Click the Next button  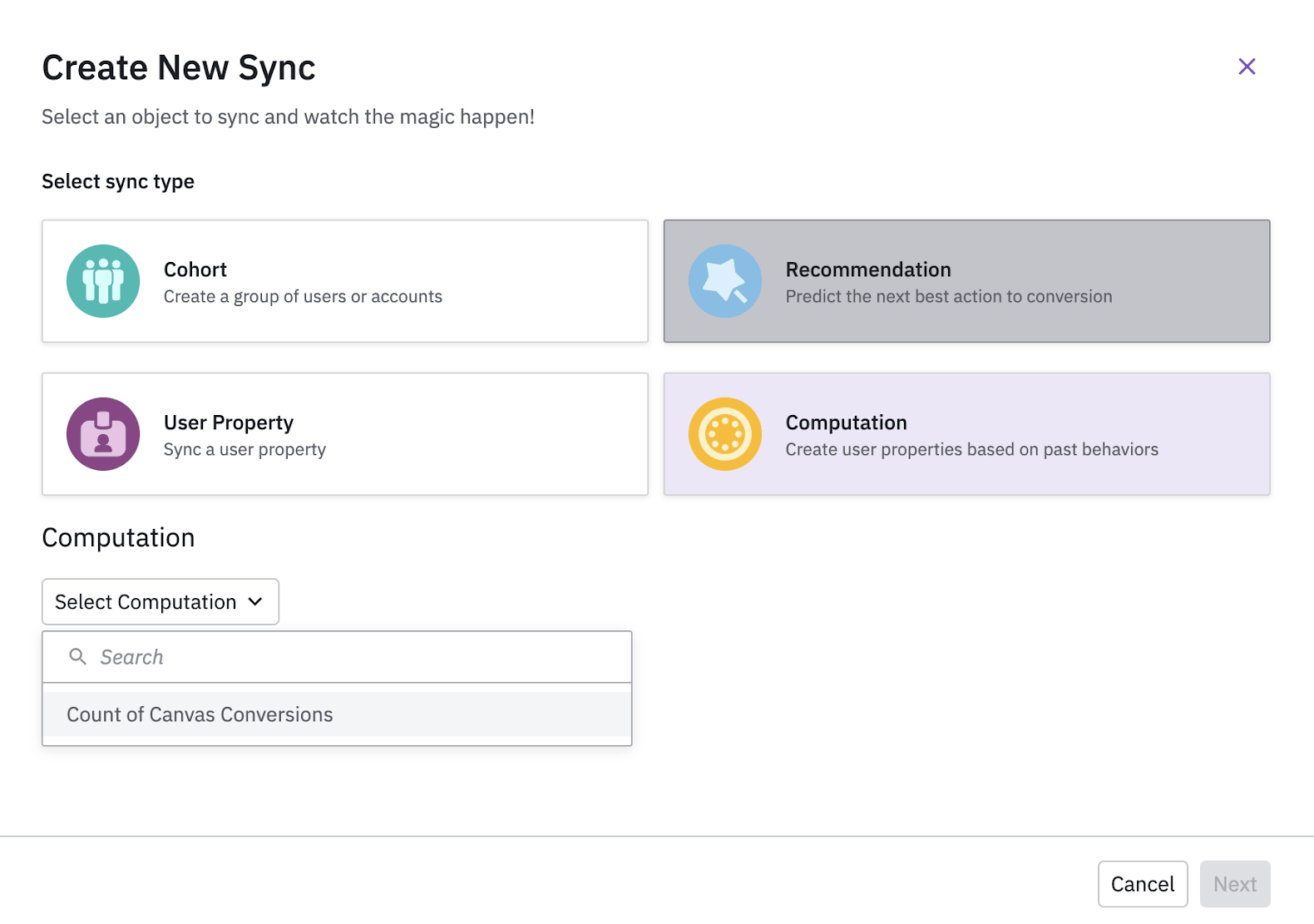coord(1234,884)
